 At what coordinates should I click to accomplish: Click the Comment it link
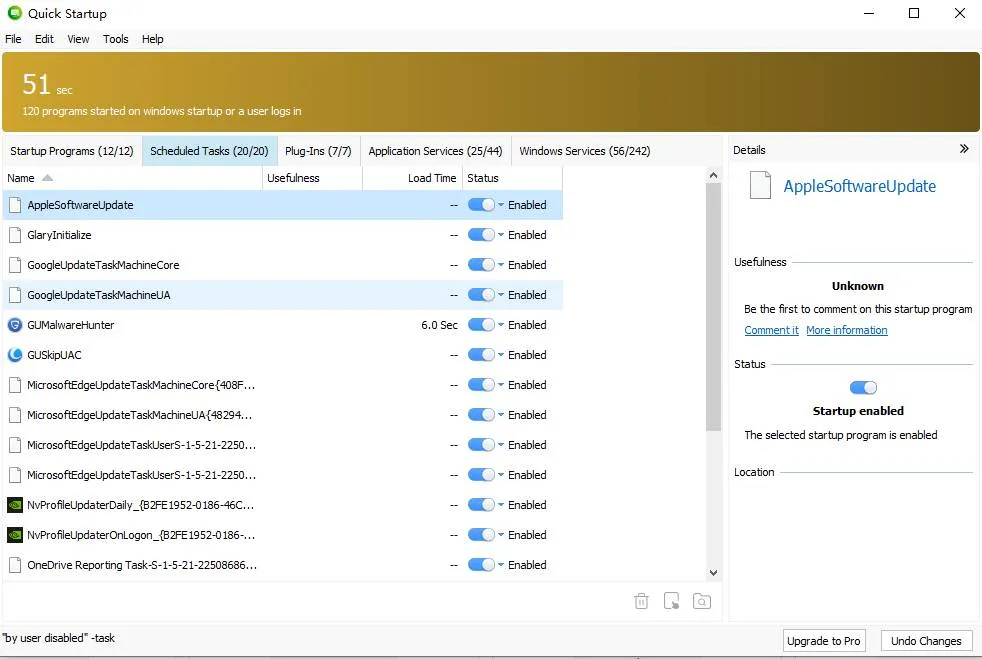click(772, 330)
